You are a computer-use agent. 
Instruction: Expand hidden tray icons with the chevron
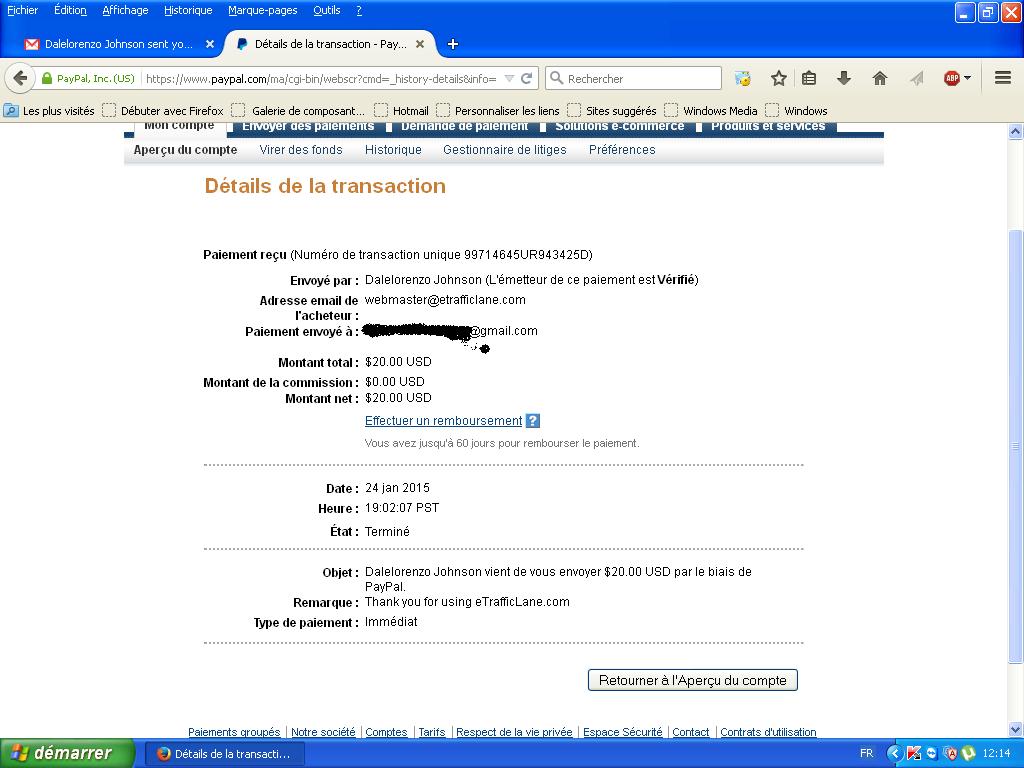(x=894, y=753)
